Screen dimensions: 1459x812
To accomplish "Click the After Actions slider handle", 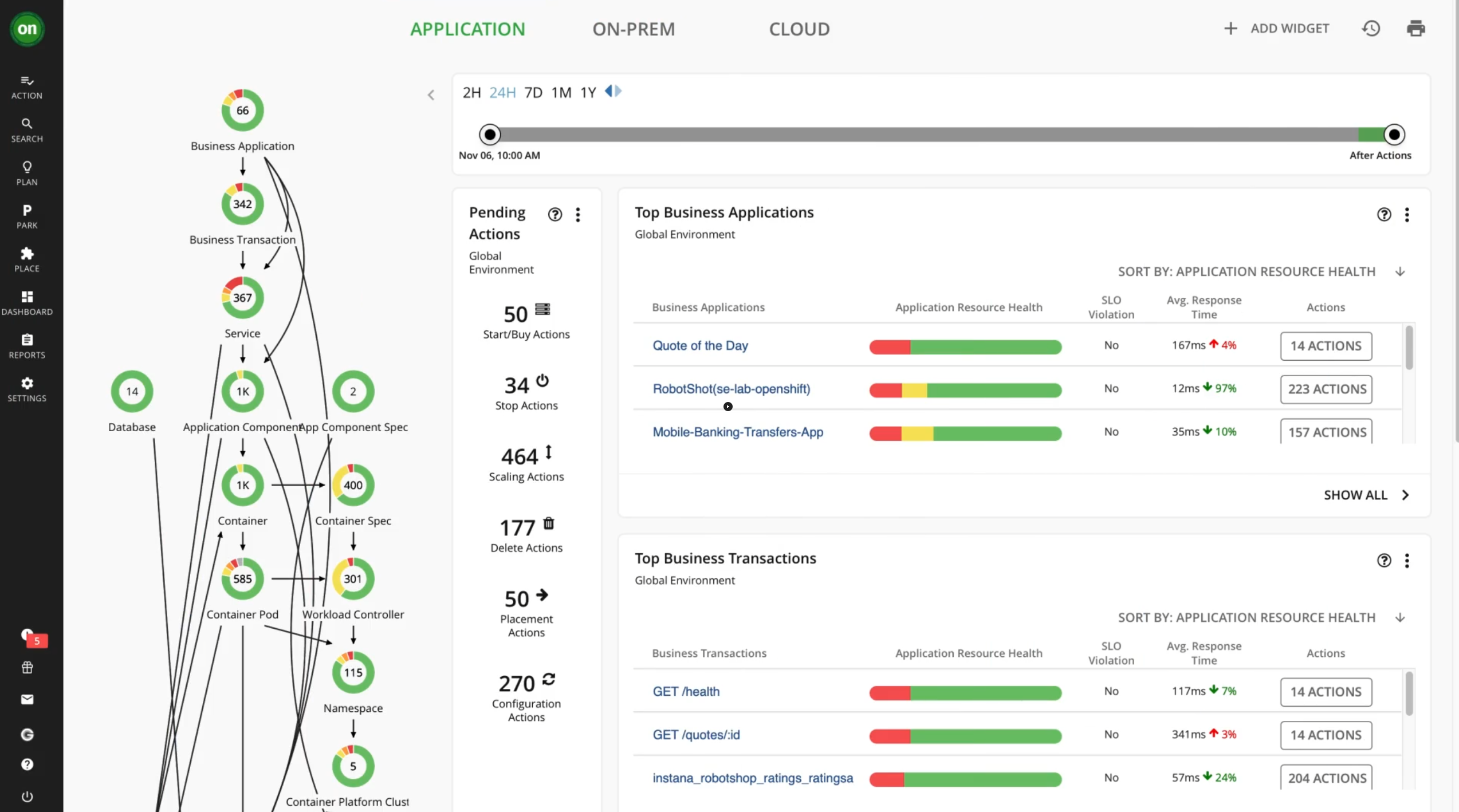I will coord(1394,135).
